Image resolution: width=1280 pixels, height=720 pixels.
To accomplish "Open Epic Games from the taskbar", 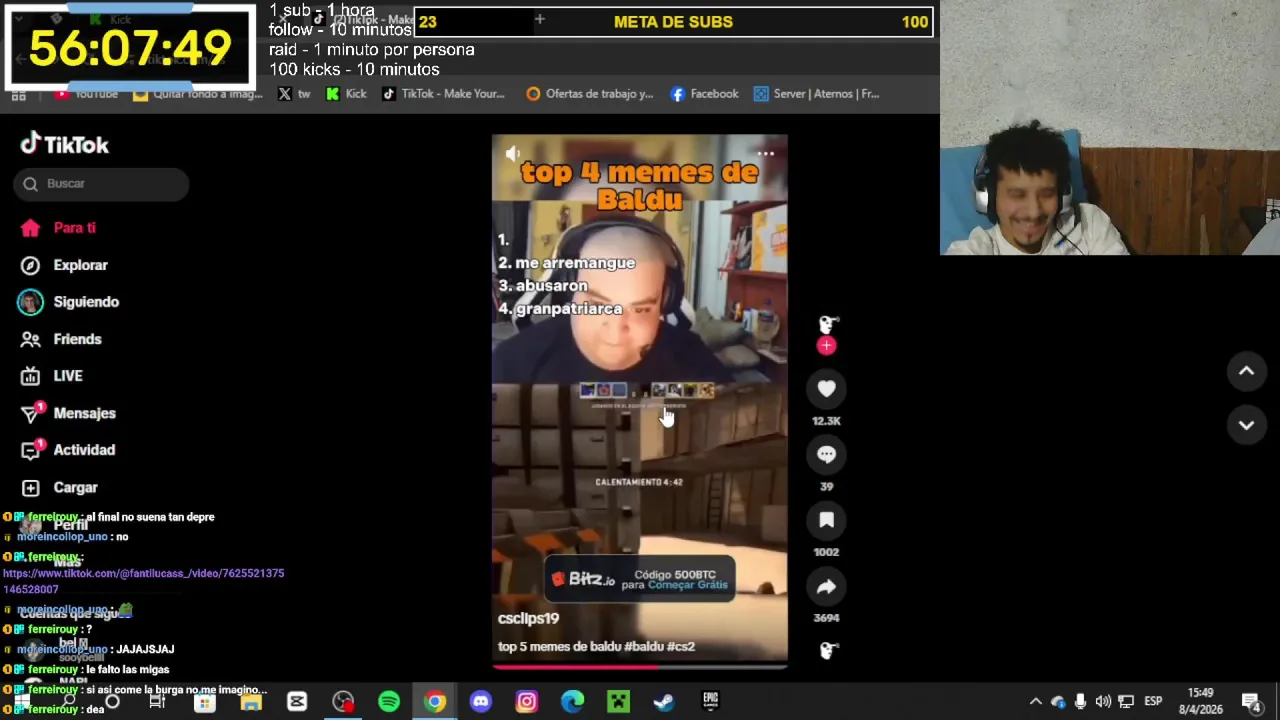I will tap(710, 702).
